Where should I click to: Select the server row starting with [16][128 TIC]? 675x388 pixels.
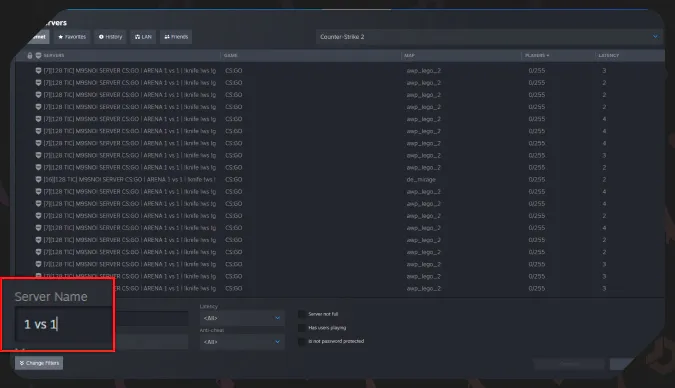340,180
